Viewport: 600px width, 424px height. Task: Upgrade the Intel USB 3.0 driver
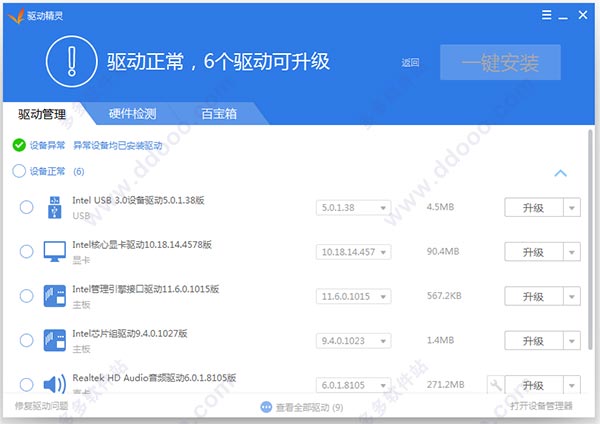click(534, 207)
